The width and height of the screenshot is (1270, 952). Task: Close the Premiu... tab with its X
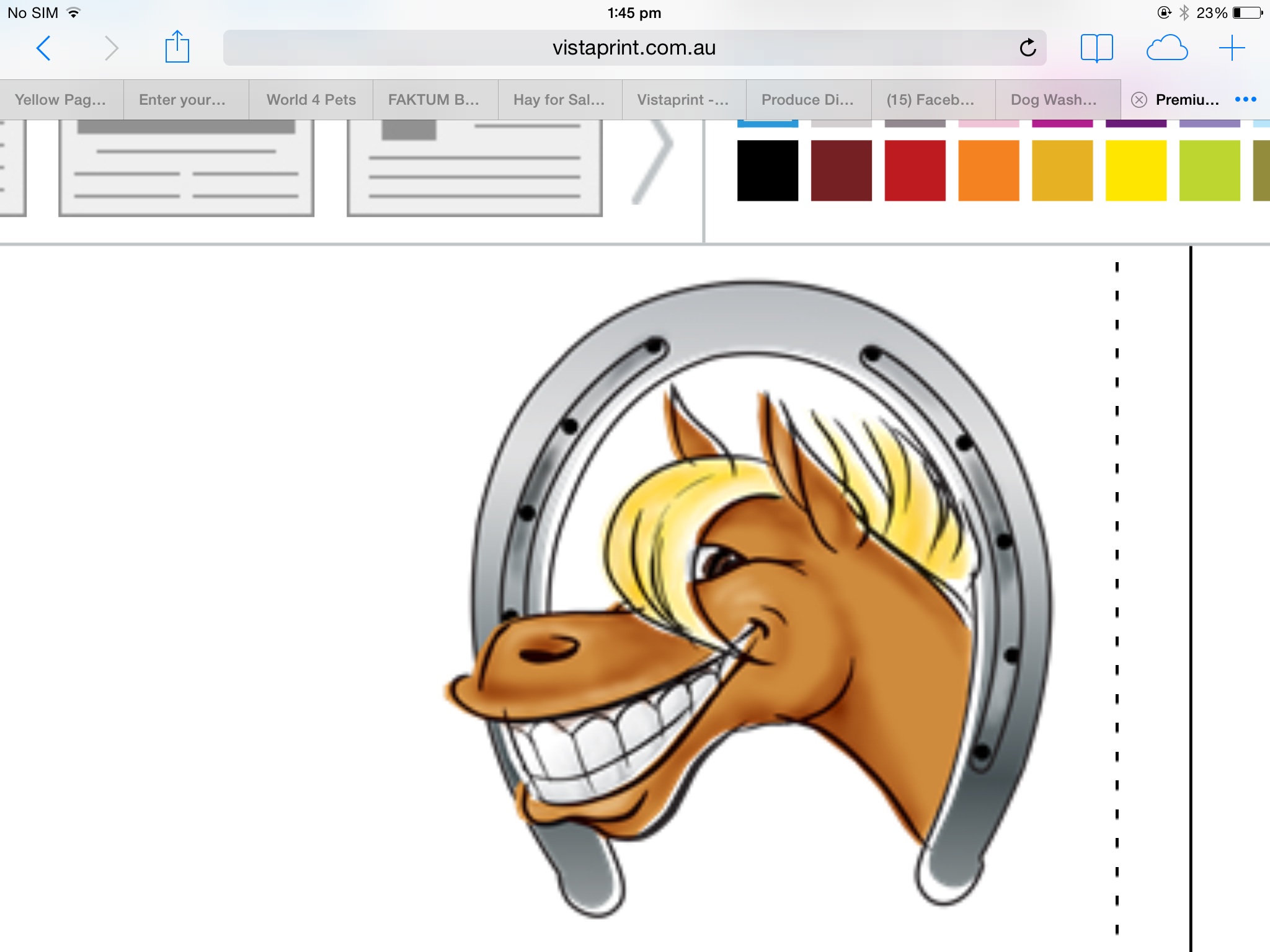pos(1139,100)
